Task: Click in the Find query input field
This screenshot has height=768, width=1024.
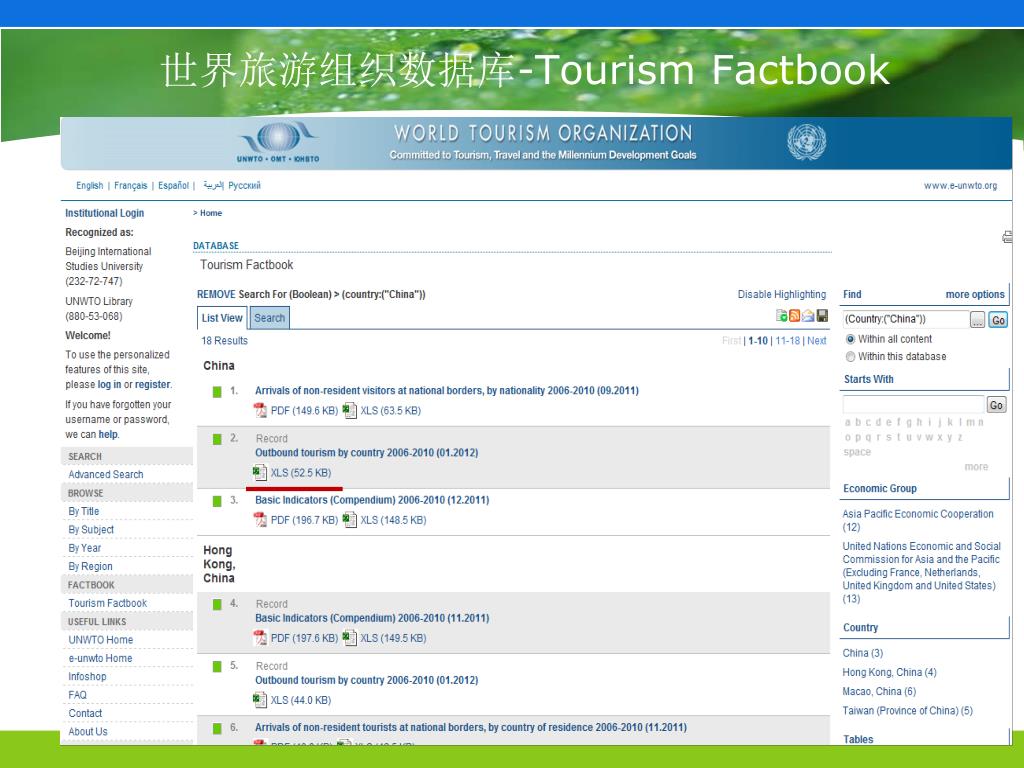Action: [x=905, y=319]
